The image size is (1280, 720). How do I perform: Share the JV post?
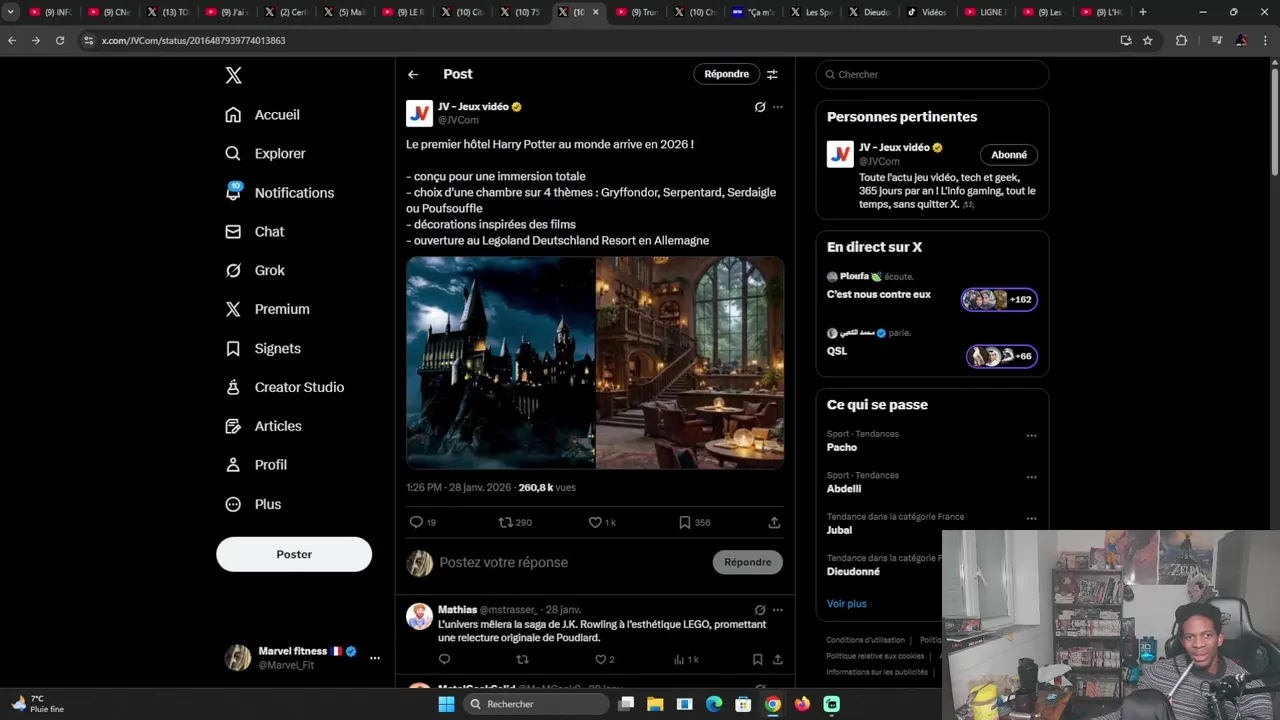coord(774,523)
